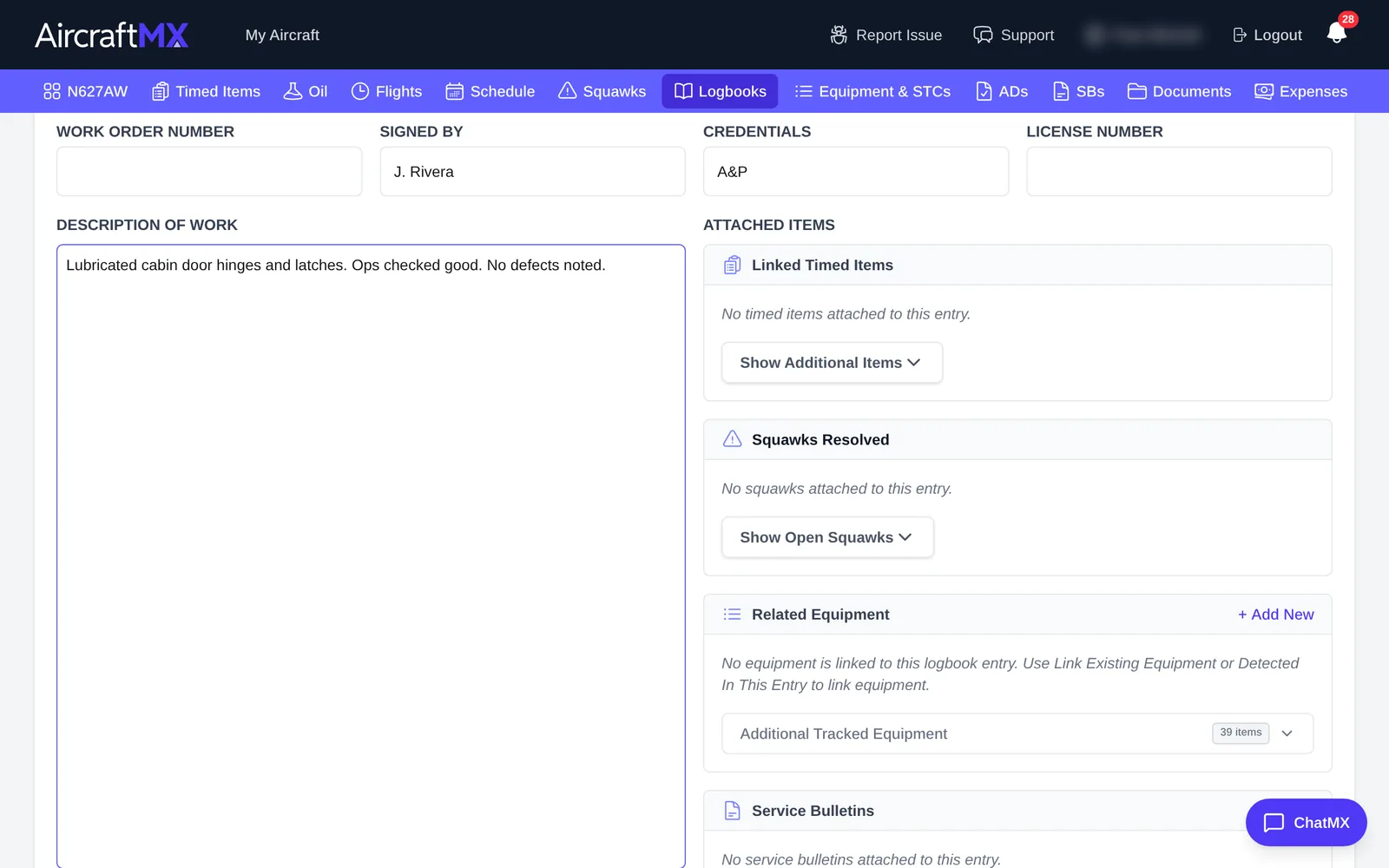
Task: Click the 39 items badge
Action: pyautogui.click(x=1241, y=733)
